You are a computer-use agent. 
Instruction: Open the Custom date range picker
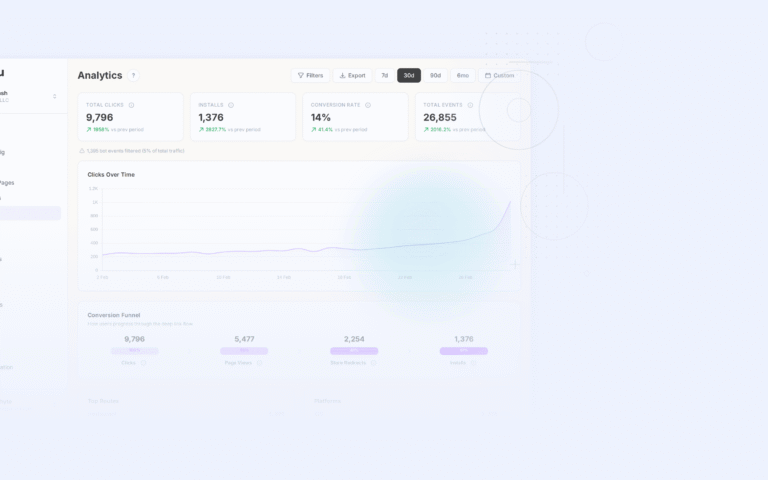(x=499, y=75)
